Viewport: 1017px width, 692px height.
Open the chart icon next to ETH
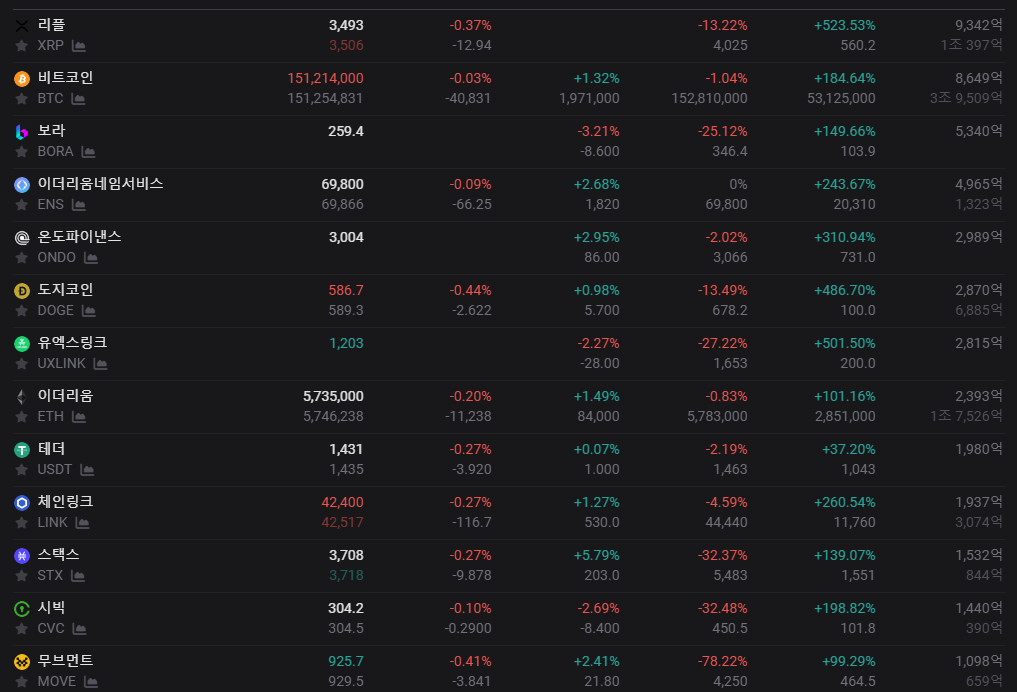click(x=78, y=418)
